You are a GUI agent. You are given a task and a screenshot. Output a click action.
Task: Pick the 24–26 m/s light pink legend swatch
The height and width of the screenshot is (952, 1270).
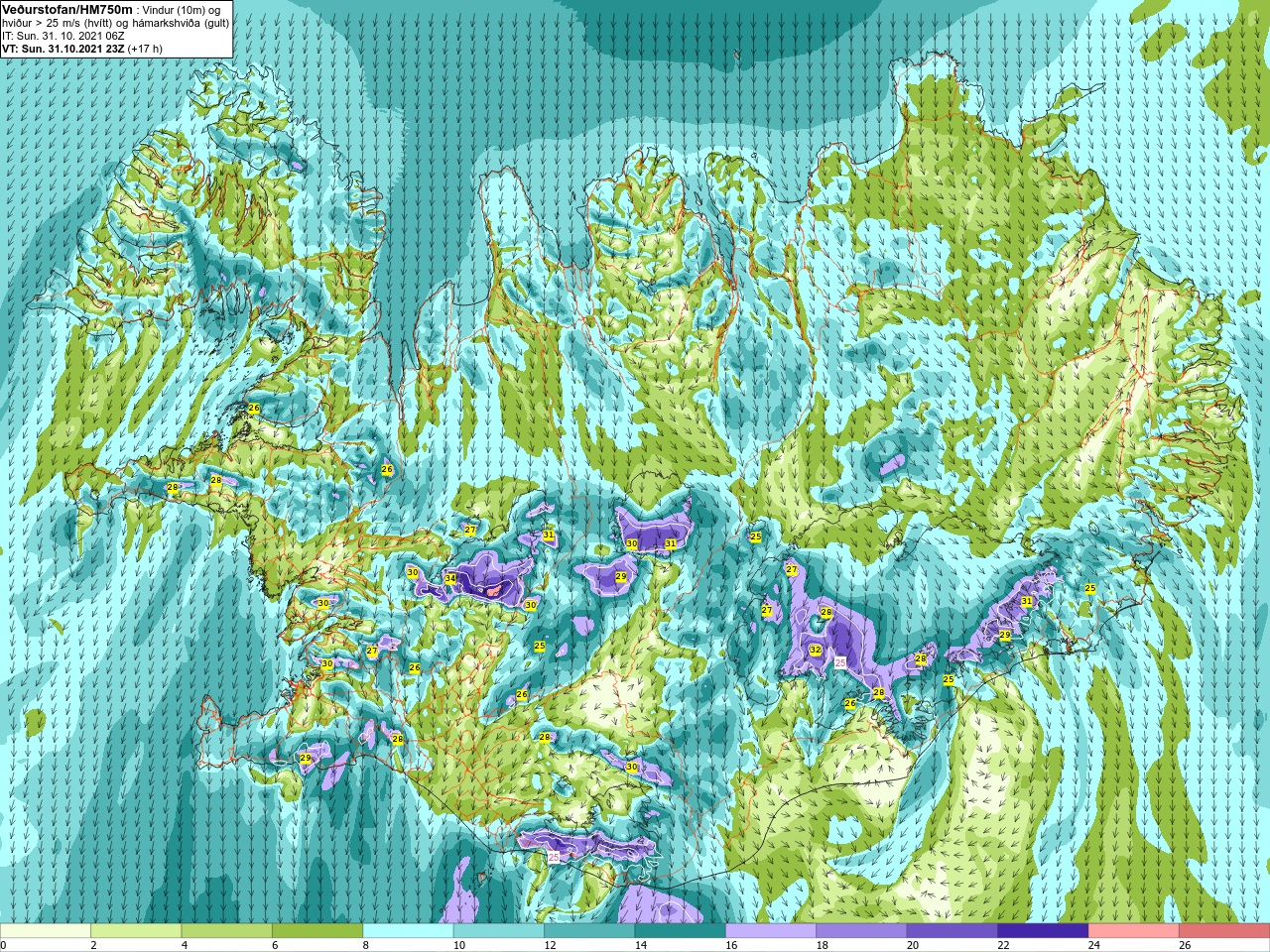(1134, 931)
